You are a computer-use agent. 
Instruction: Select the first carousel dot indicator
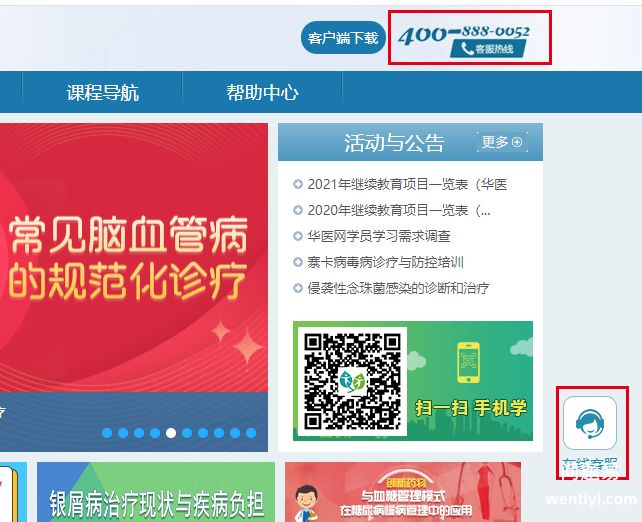(107, 433)
